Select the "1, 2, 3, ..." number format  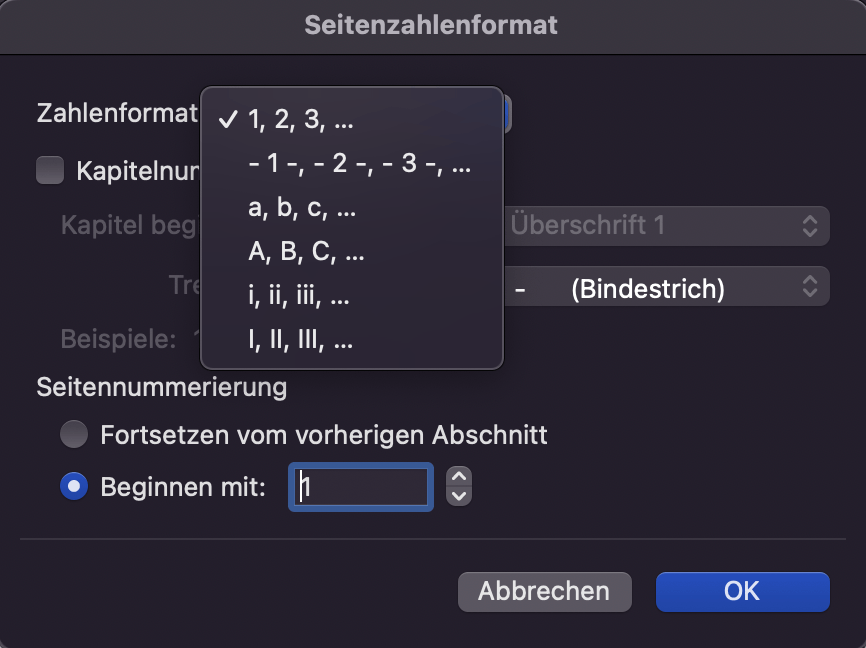tap(300, 121)
